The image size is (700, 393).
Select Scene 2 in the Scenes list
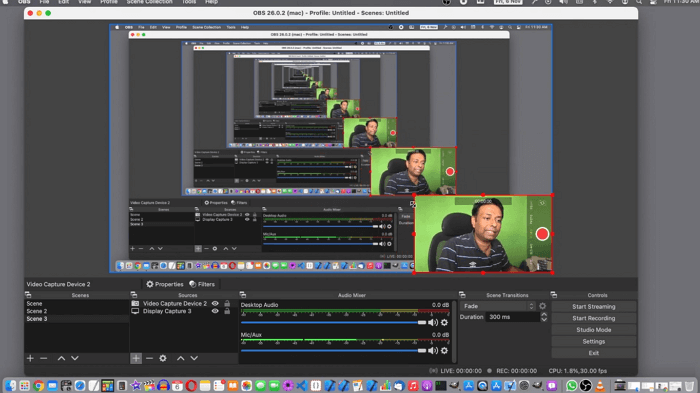[76, 311]
